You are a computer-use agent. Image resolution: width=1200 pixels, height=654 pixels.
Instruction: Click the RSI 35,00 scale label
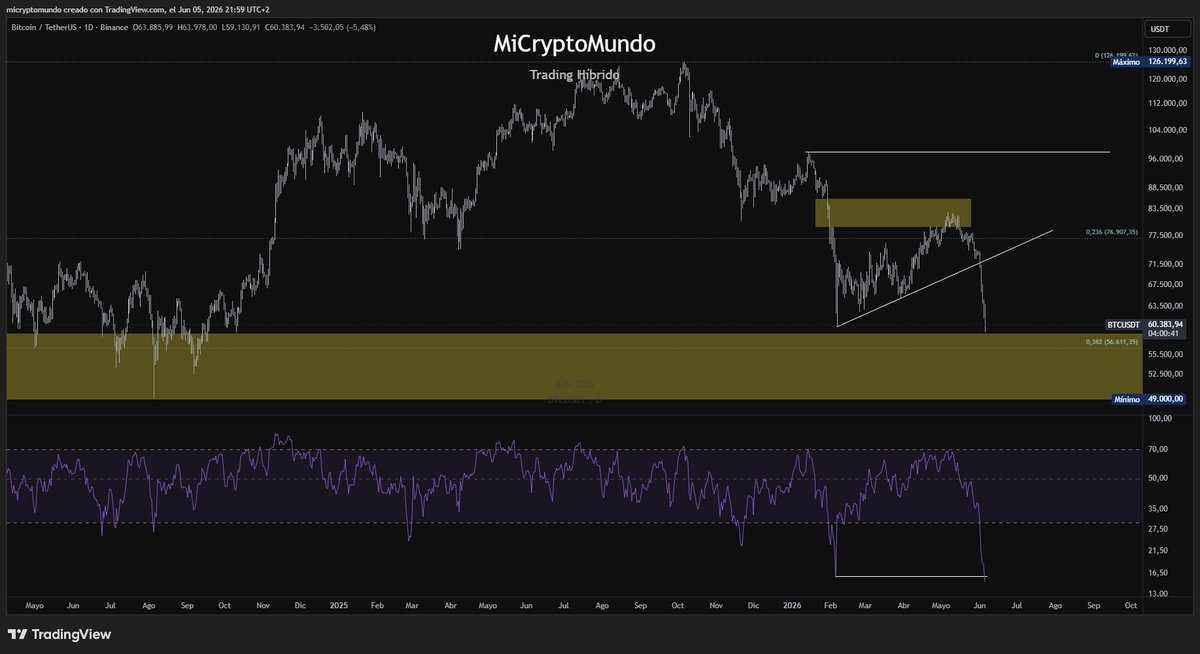point(1158,509)
